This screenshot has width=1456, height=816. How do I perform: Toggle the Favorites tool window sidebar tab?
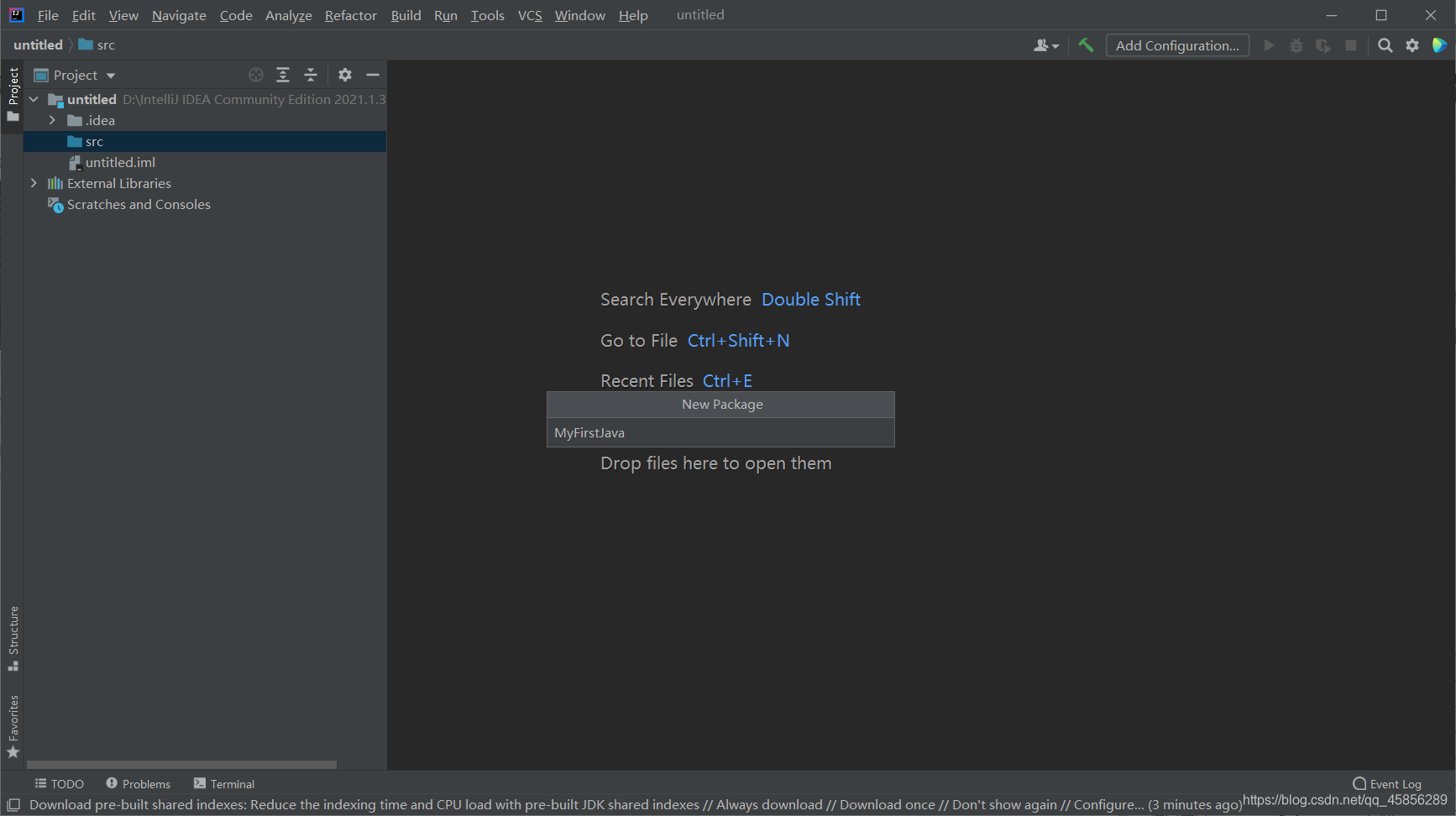click(13, 727)
